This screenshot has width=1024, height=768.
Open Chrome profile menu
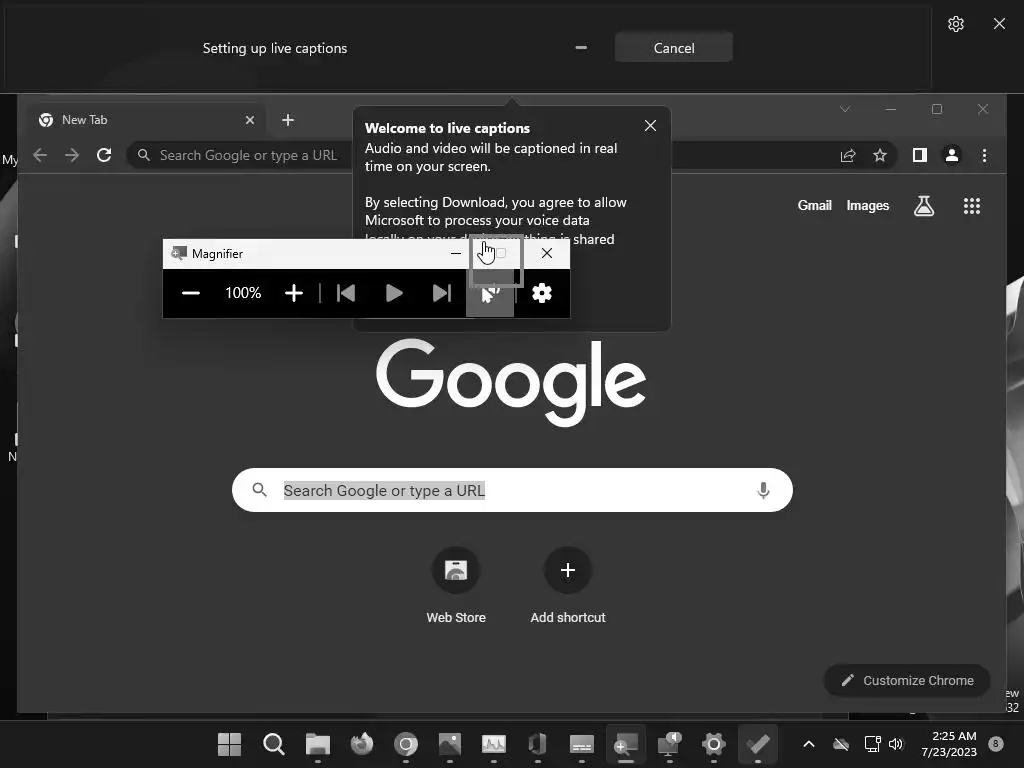tap(952, 155)
